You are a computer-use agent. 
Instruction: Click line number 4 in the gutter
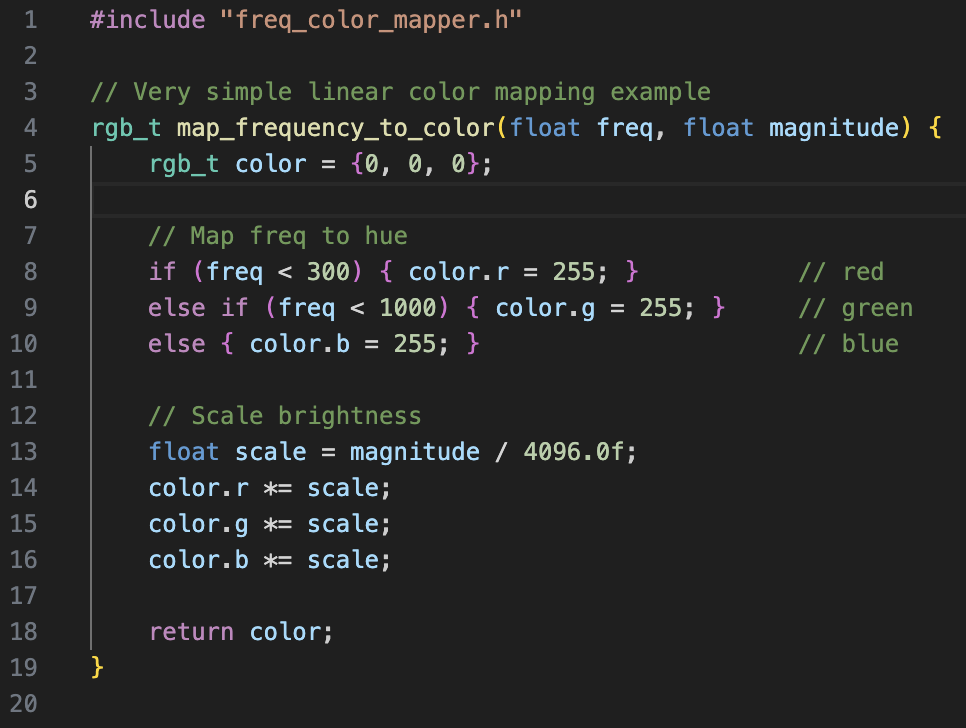click(x=30, y=128)
